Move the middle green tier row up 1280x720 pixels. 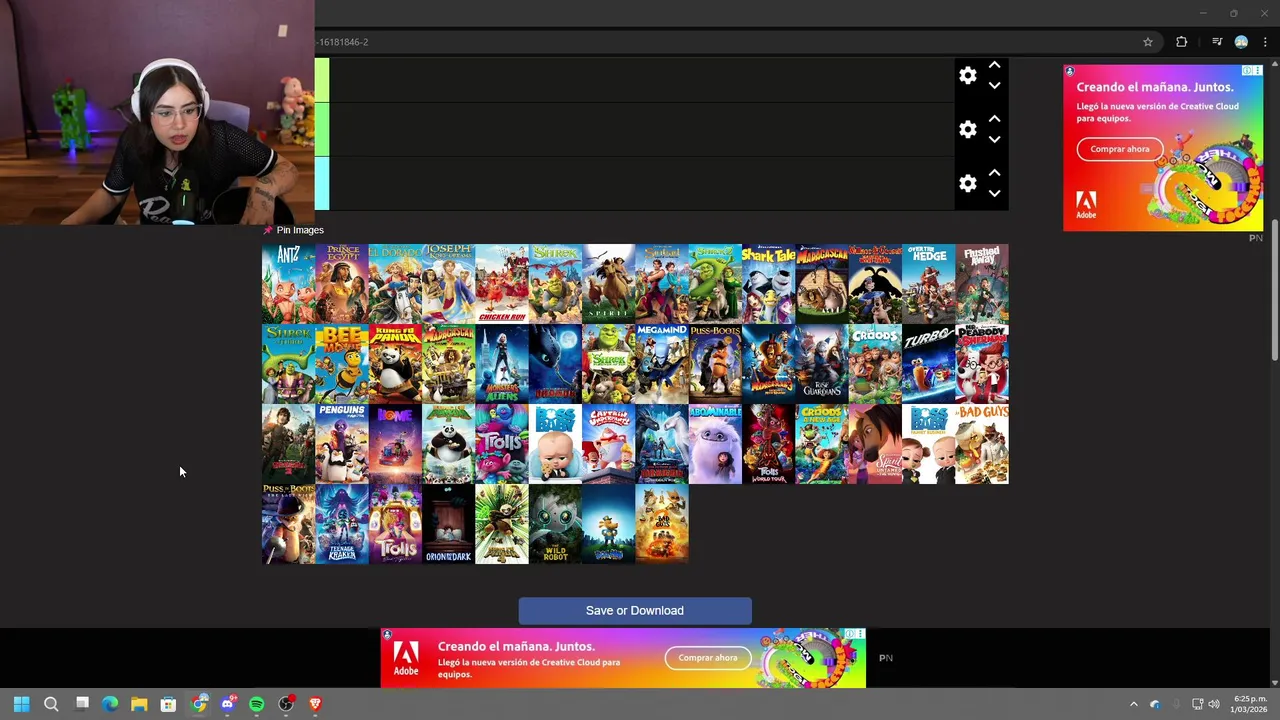tap(994, 119)
